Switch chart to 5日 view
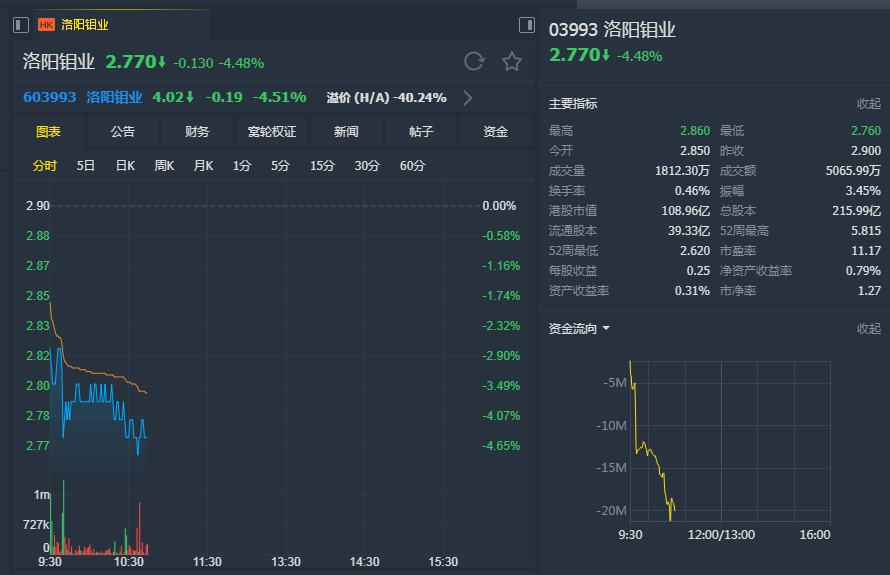The width and height of the screenshot is (890, 575). (86, 166)
